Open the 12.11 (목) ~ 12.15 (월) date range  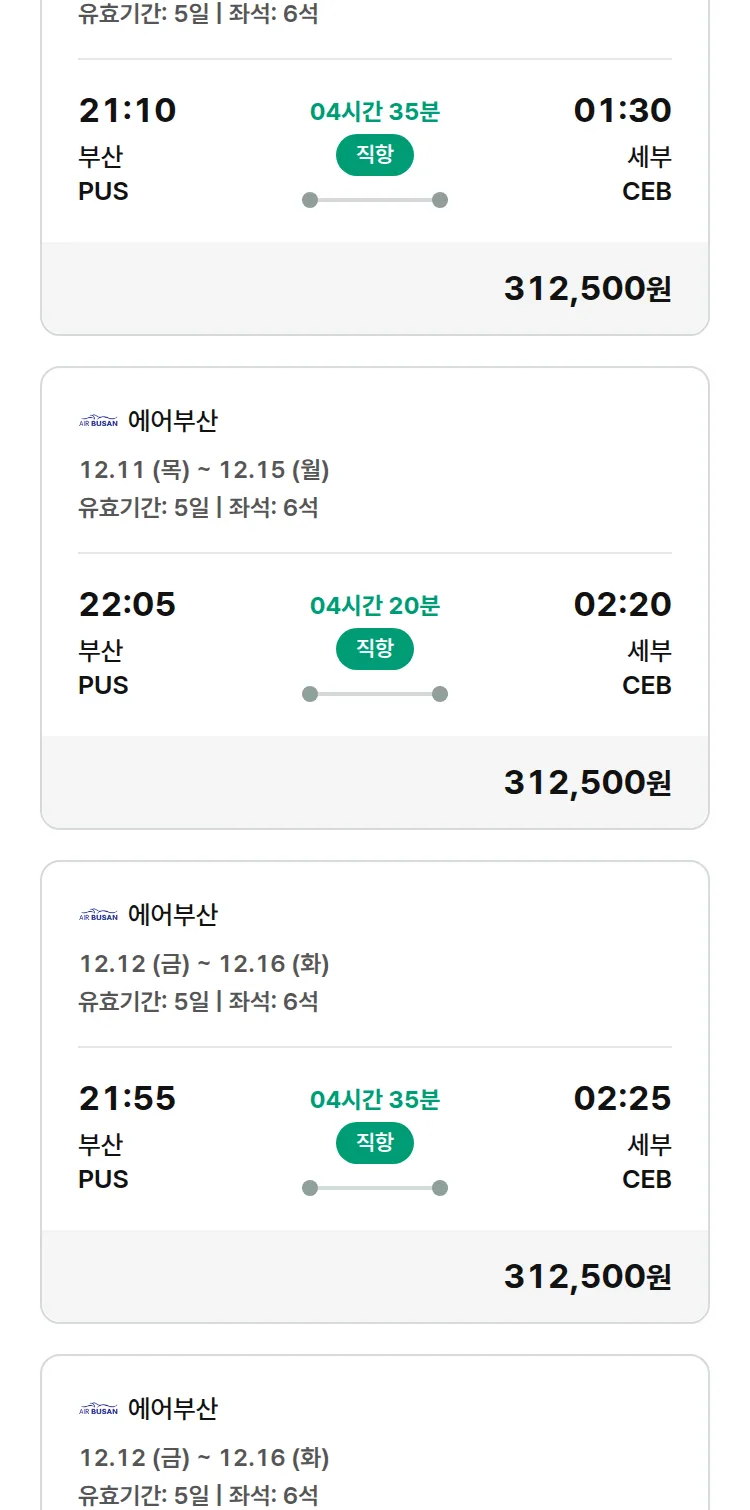coord(204,470)
